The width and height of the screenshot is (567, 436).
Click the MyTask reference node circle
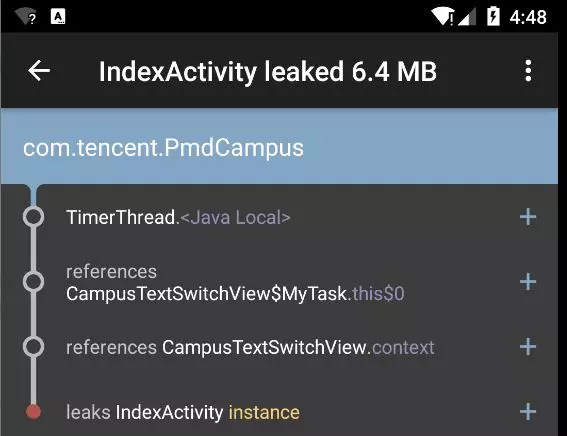tap(33, 282)
